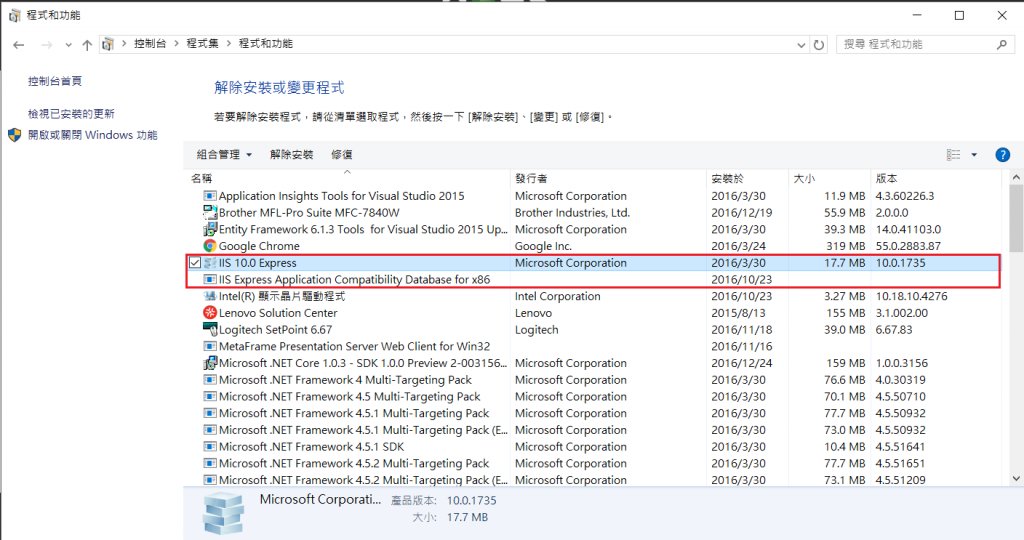Click the Microsoft .NET Core 1.0.3 SDK icon

210,363
